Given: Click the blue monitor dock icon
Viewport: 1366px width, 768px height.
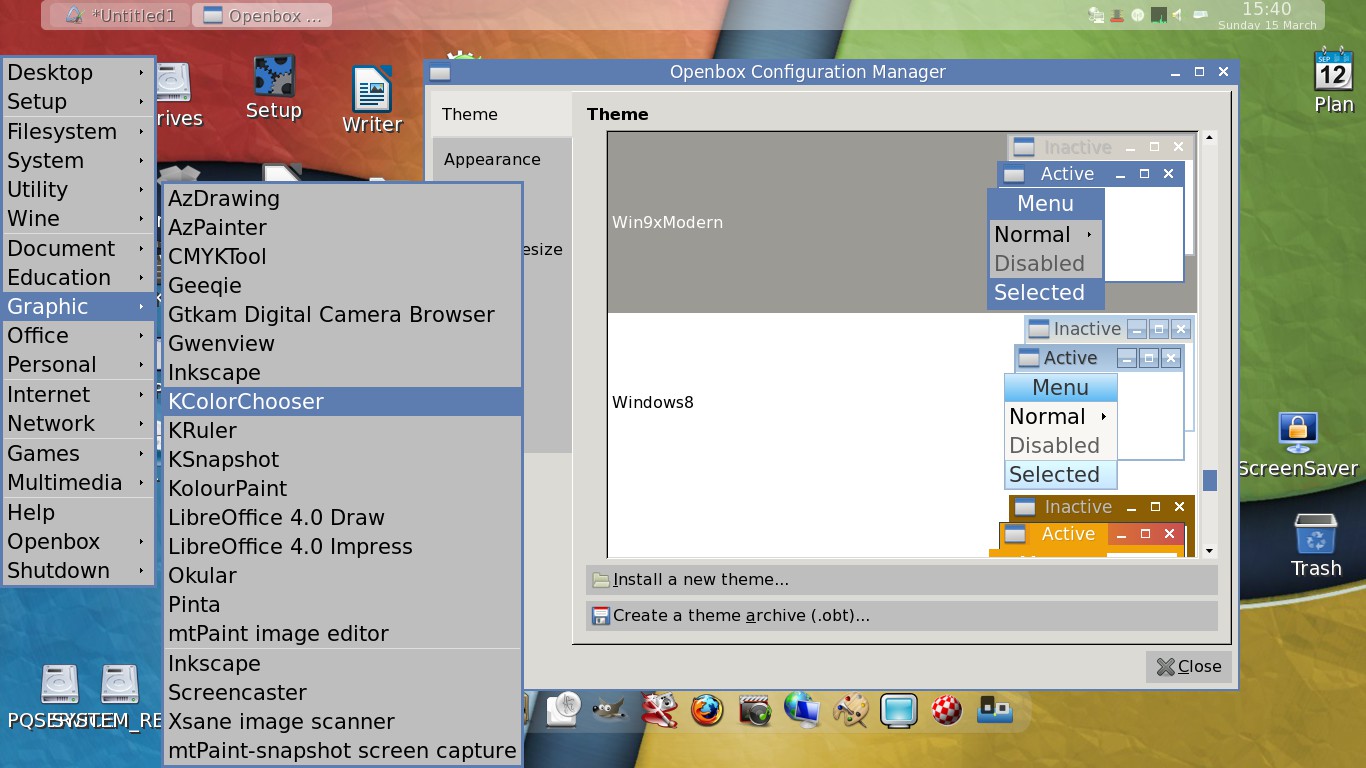Looking at the screenshot, I should point(899,710).
